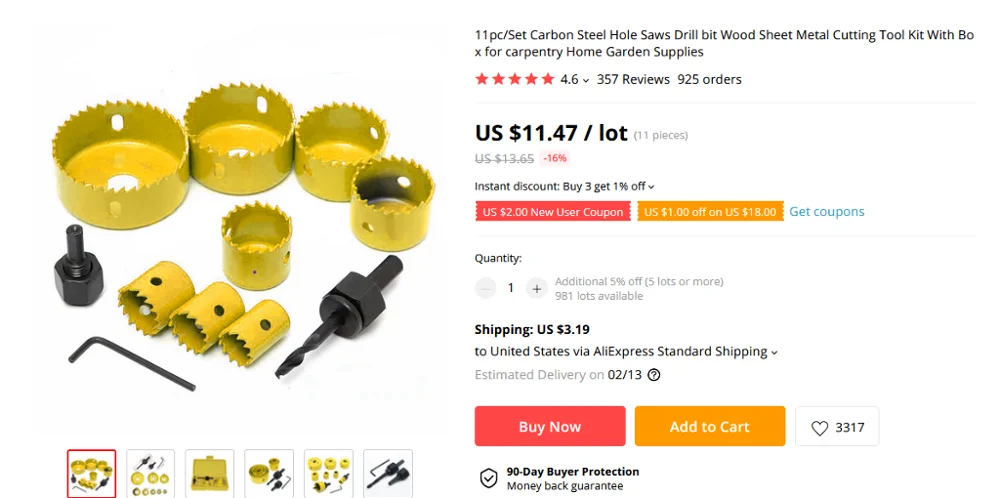The image size is (1000, 498).
Task: Click the five-star rating icons
Action: pyautogui.click(x=515, y=79)
